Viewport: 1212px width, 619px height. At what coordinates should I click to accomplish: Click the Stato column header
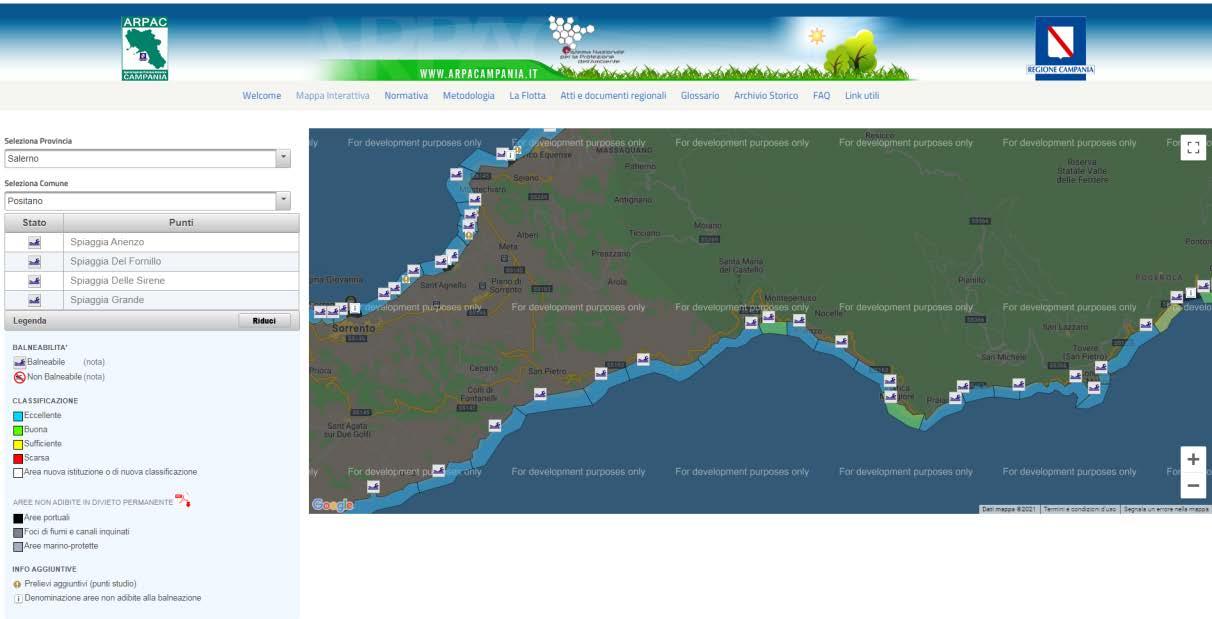tap(34, 223)
